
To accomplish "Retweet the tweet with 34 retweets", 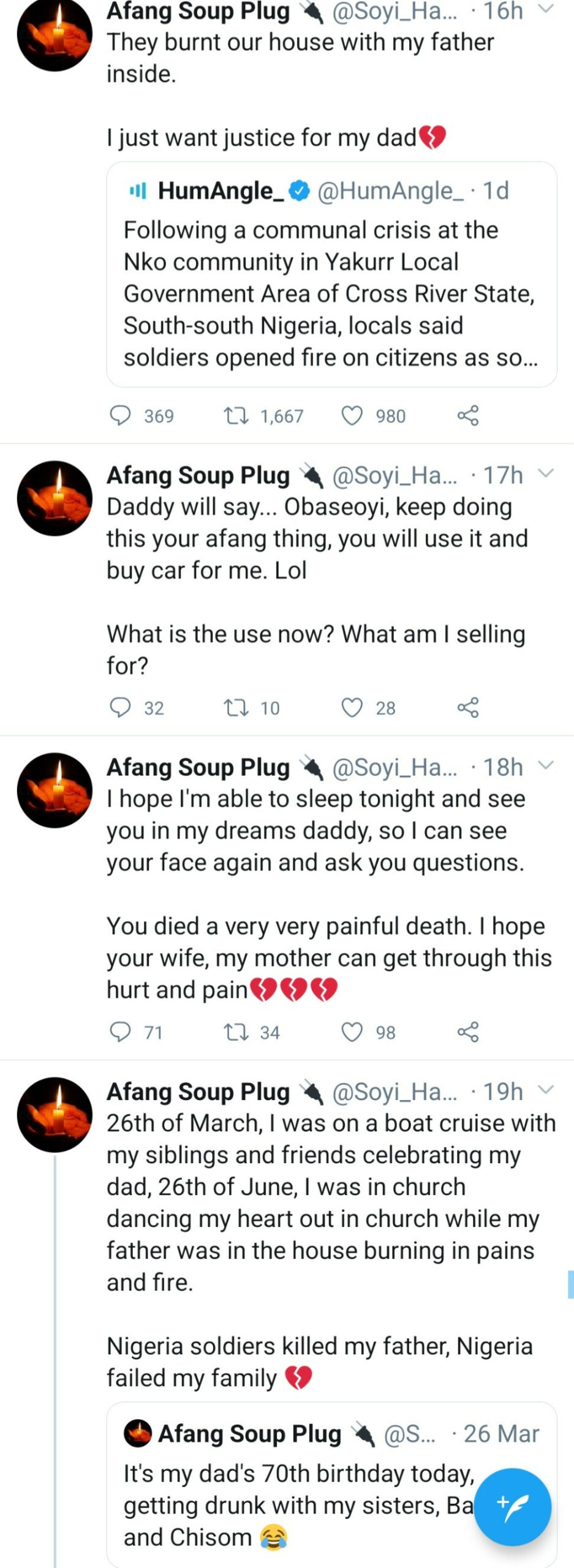I will point(236,1033).
